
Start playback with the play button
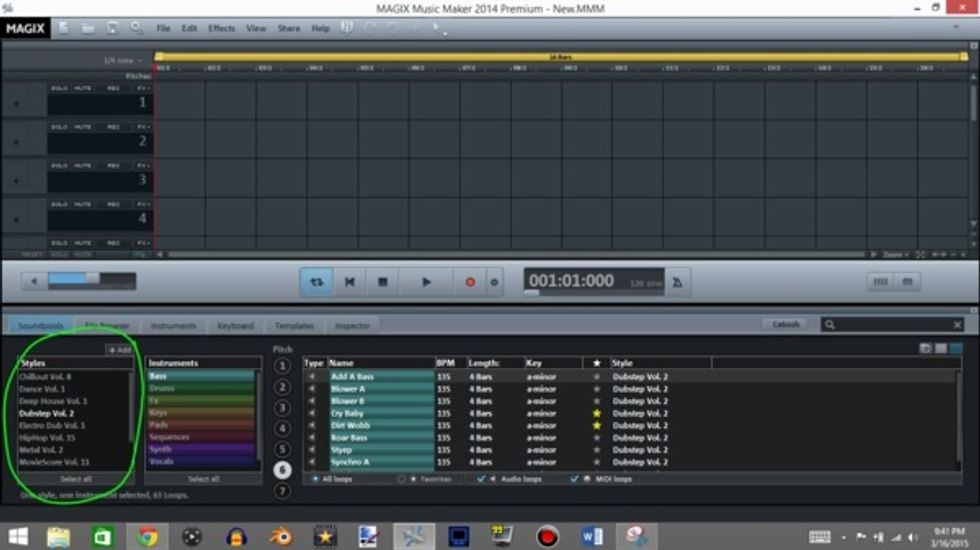[x=426, y=282]
